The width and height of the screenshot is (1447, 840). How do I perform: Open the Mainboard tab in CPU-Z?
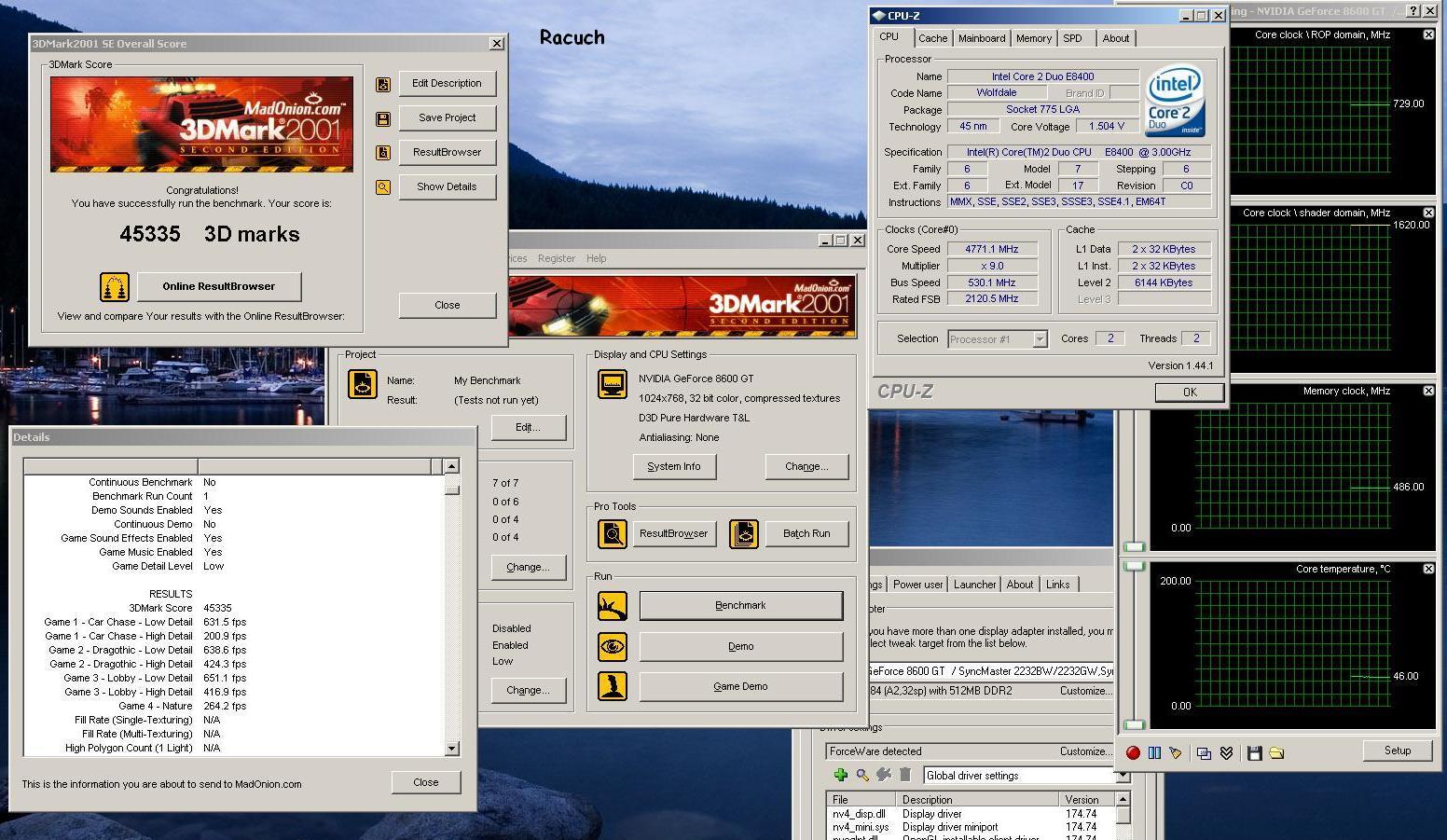point(982,38)
